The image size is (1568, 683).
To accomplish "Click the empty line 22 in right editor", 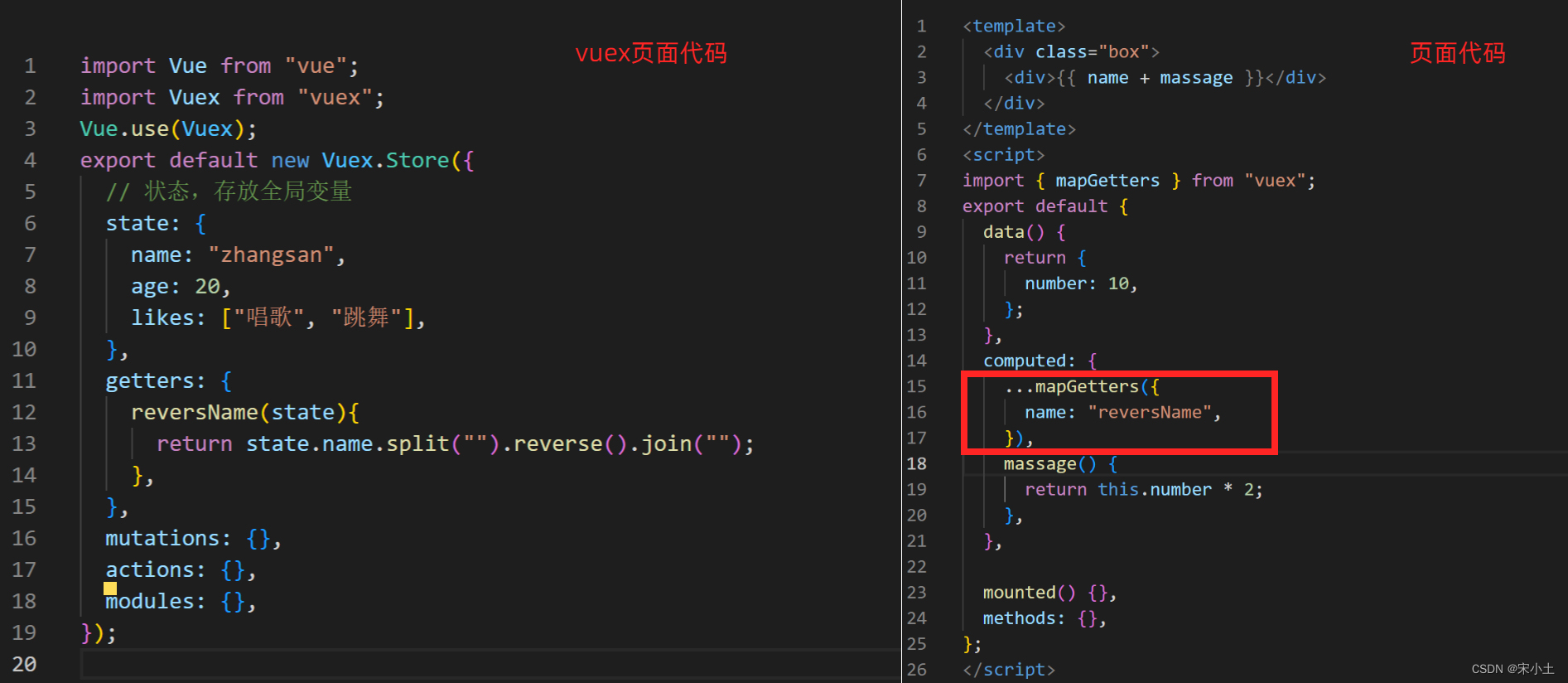I will coord(1263,566).
